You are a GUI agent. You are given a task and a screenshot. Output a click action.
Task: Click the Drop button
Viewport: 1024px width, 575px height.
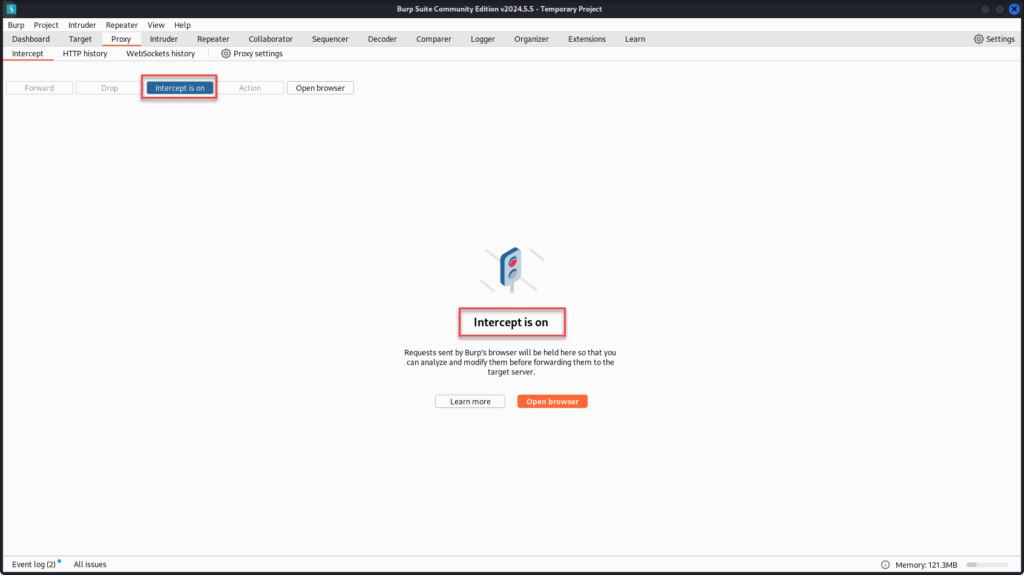coord(109,88)
